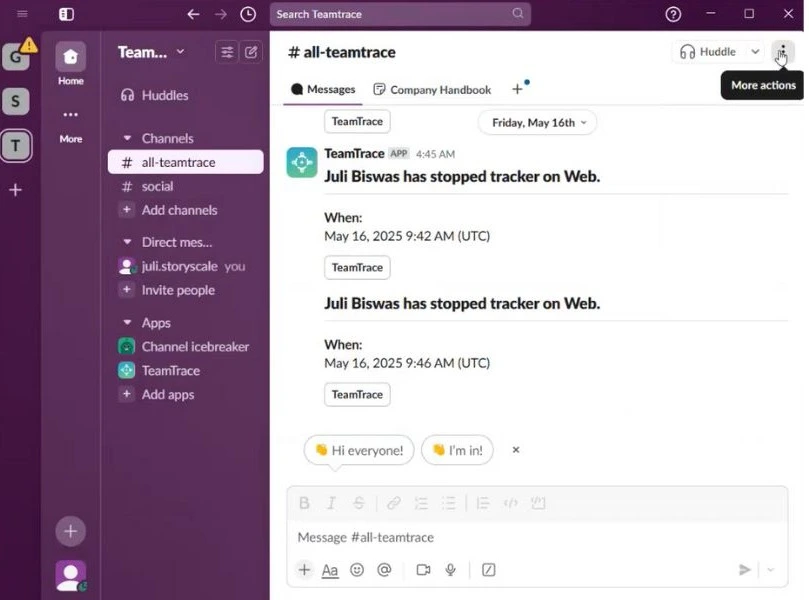This screenshot has height=600, width=809.
Task: Select the all-teamtrace channel
Action: click(x=186, y=162)
